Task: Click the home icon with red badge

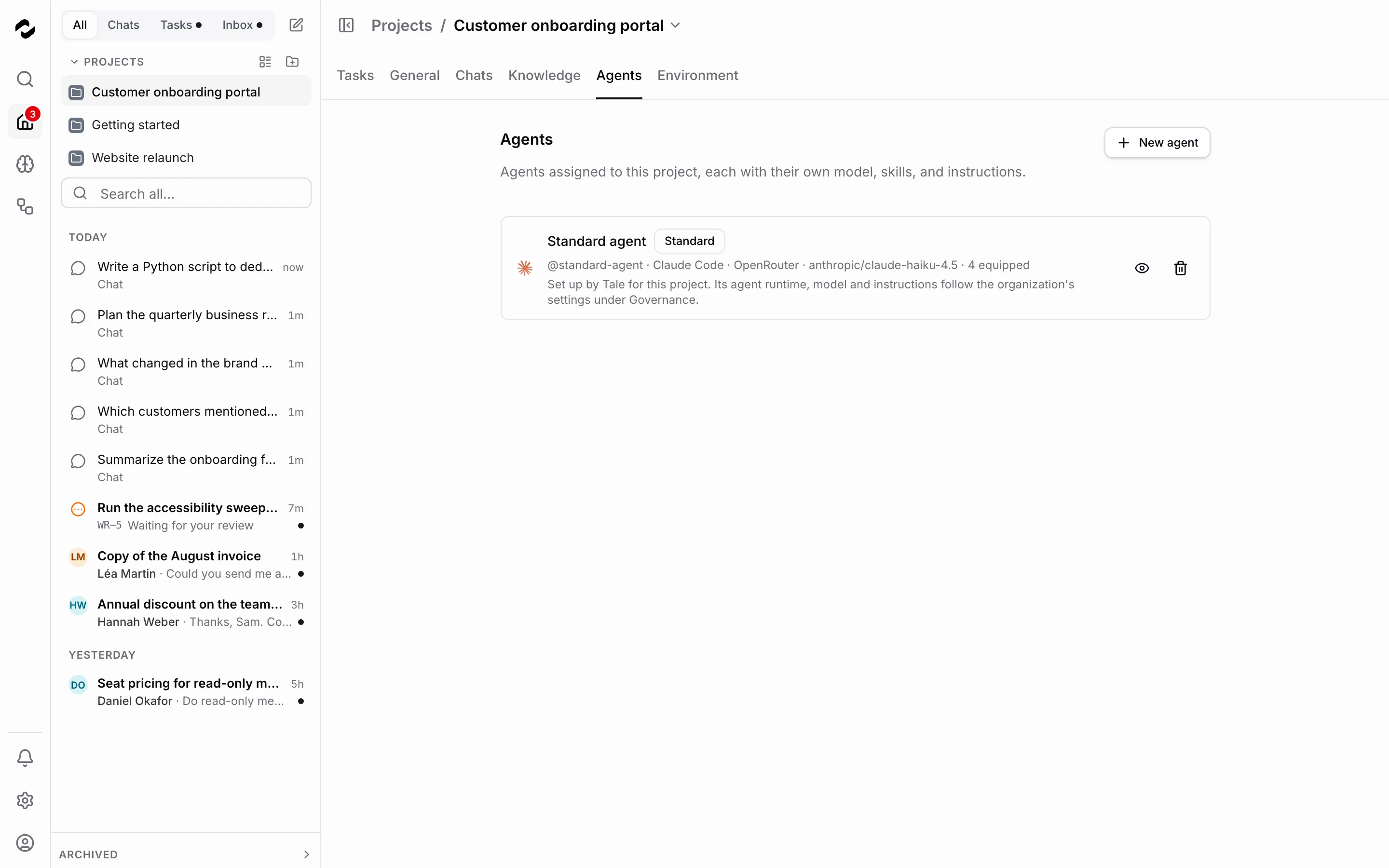Action: click(25, 121)
